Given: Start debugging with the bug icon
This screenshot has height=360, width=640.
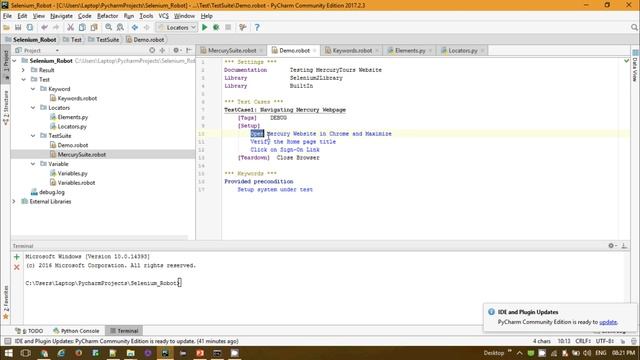Looking at the screenshot, I should (x=216, y=27).
